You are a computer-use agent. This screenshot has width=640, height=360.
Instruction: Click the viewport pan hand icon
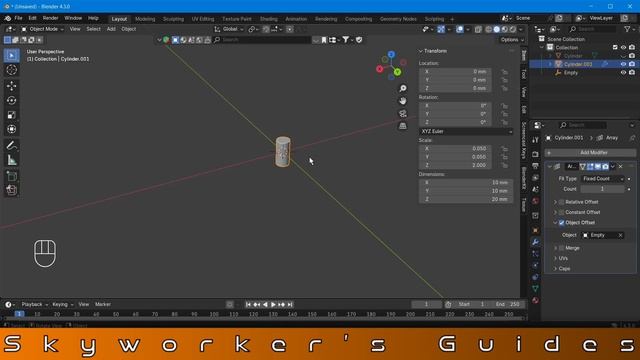click(402, 101)
